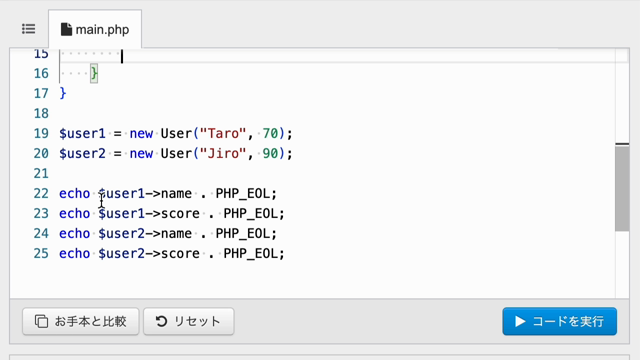The width and height of the screenshot is (640, 360).
Task: Click the number 90 on line 20
Action: 270,153
